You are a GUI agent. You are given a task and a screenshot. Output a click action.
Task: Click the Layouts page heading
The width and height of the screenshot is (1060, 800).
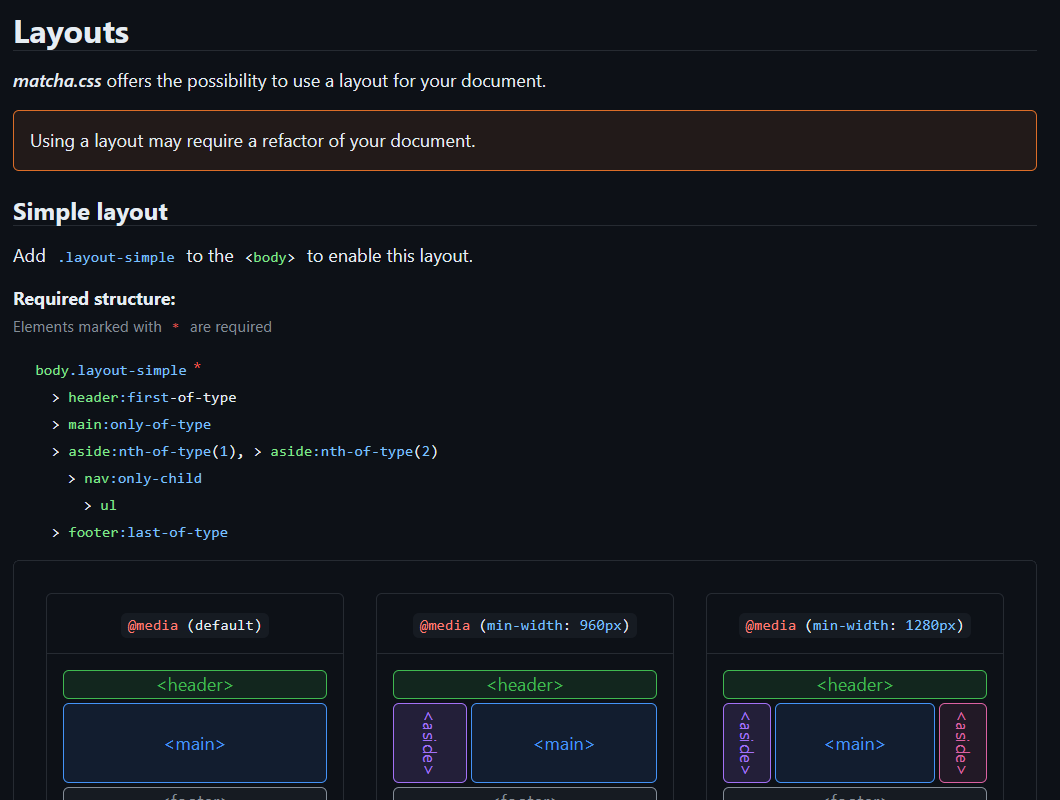[71, 32]
